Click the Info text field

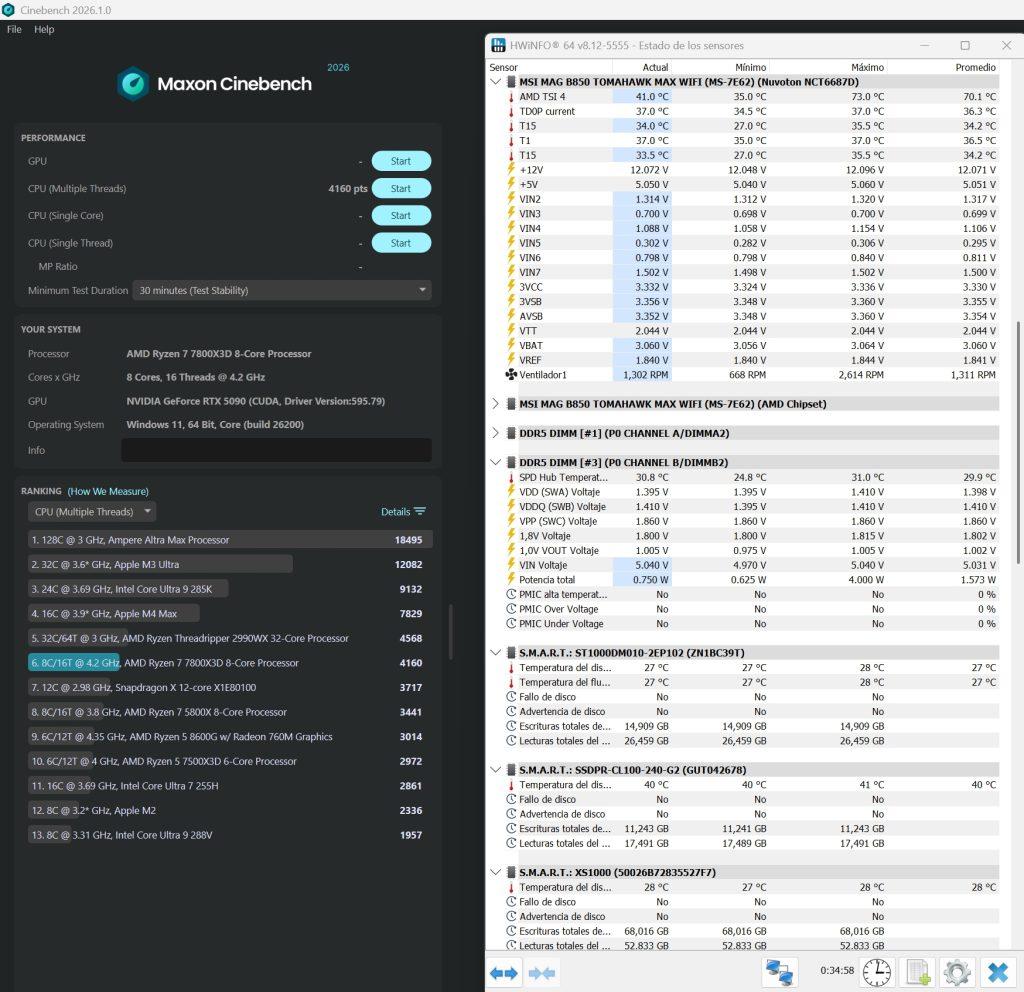[276, 450]
